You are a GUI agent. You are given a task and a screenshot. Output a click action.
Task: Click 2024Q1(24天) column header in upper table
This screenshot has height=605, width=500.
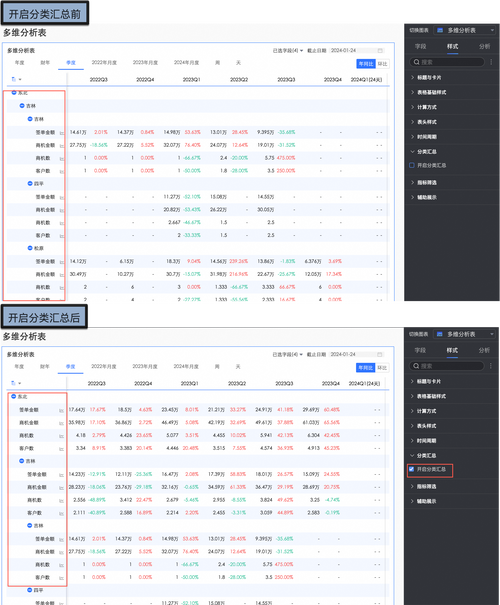366,79
